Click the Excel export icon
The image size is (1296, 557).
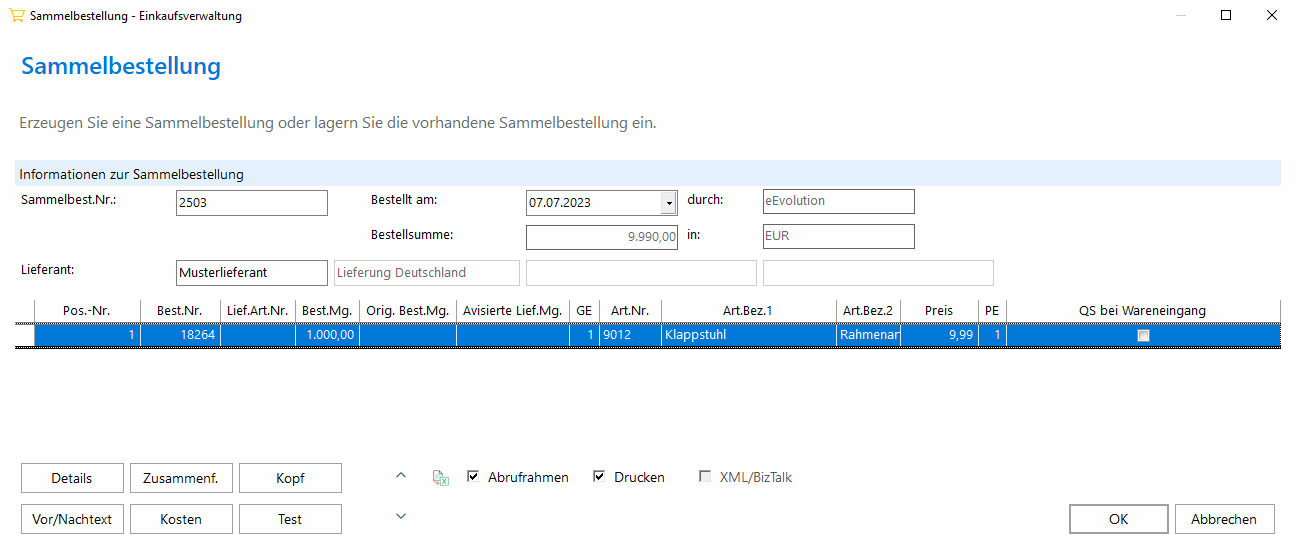pos(440,478)
